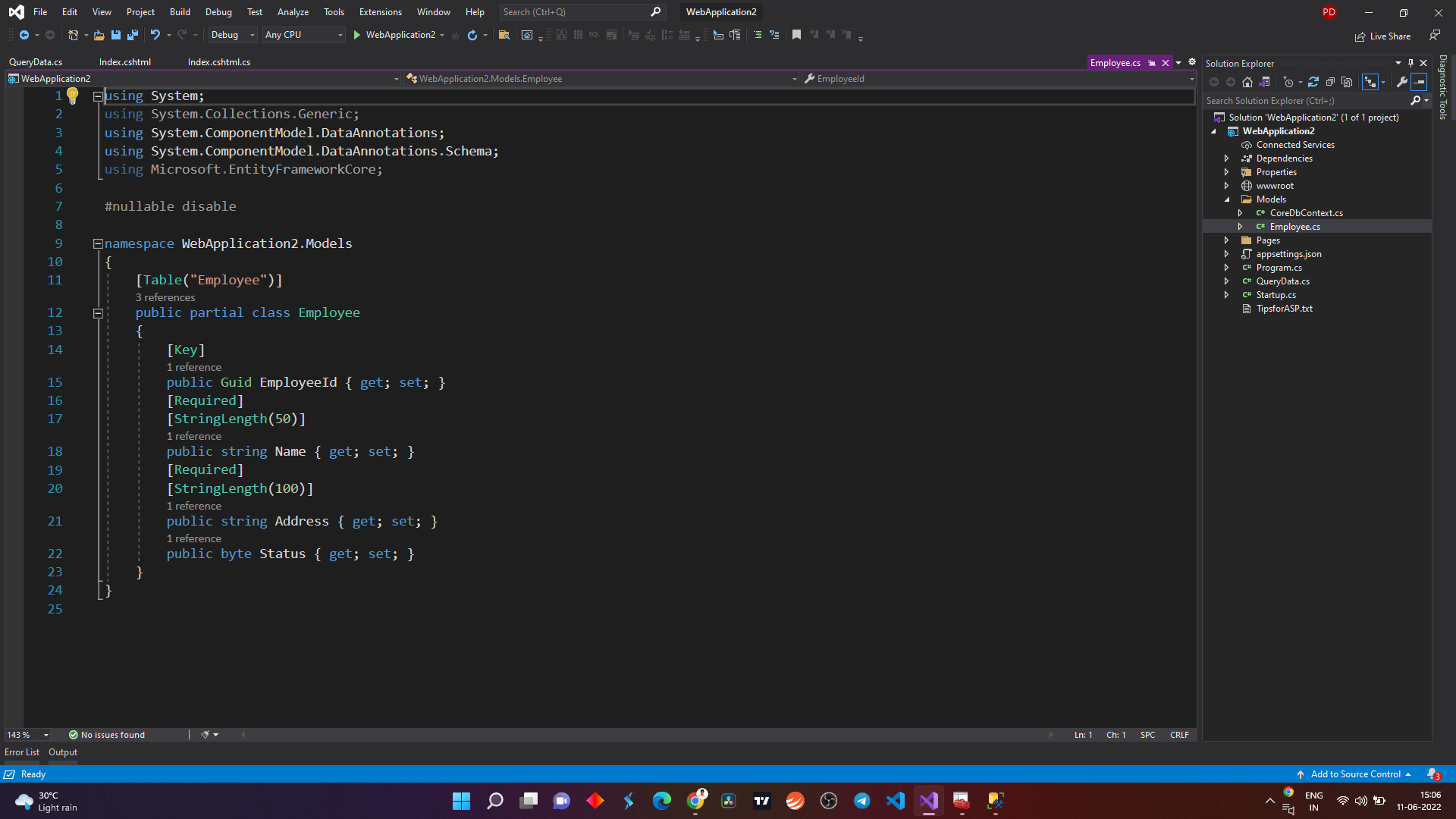This screenshot has height=819, width=1456.
Task: Click the main Search (Ctrl+Q) box
Action: [x=582, y=12]
